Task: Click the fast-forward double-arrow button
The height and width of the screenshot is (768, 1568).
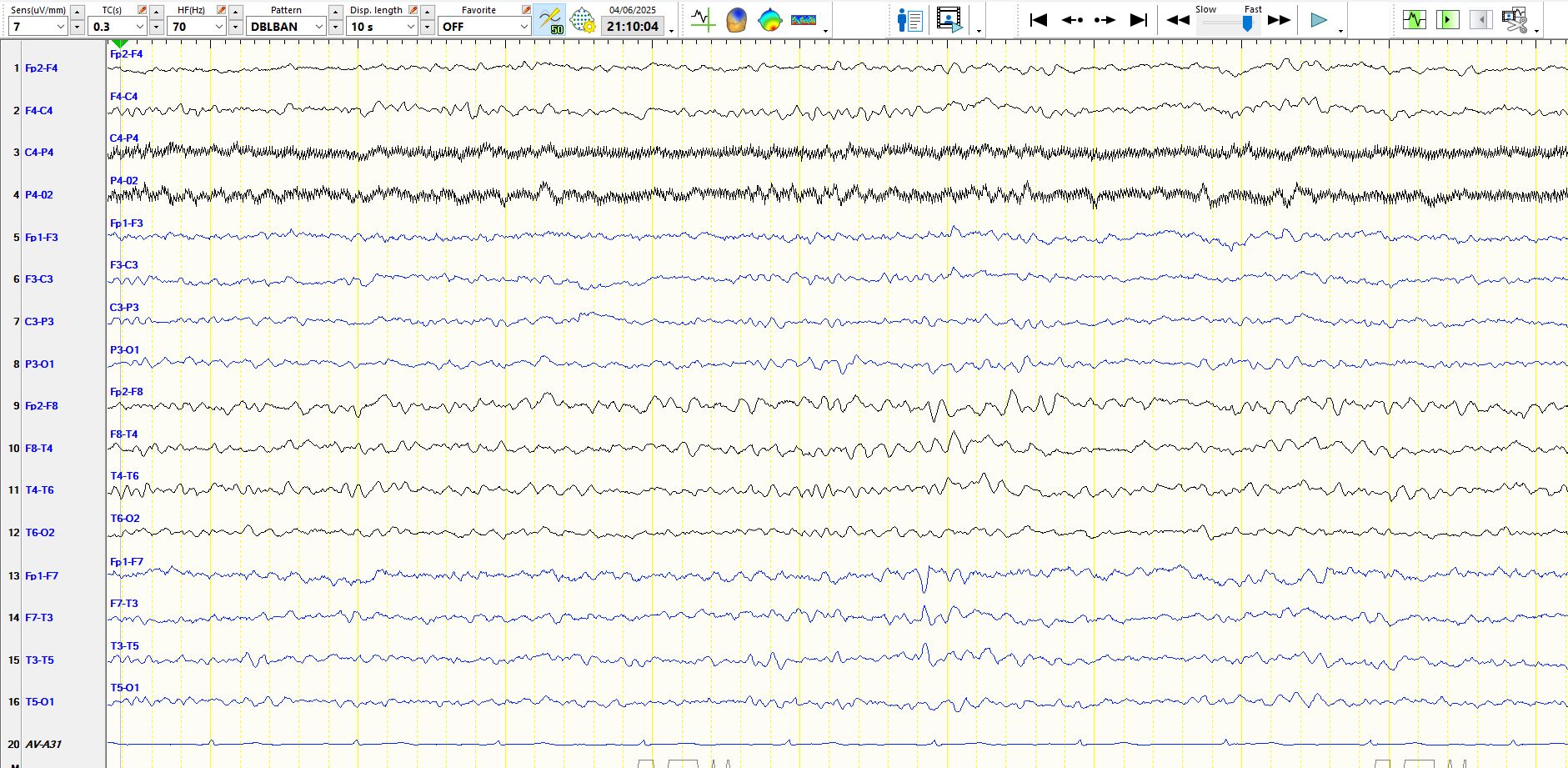Action: pos(1279,20)
